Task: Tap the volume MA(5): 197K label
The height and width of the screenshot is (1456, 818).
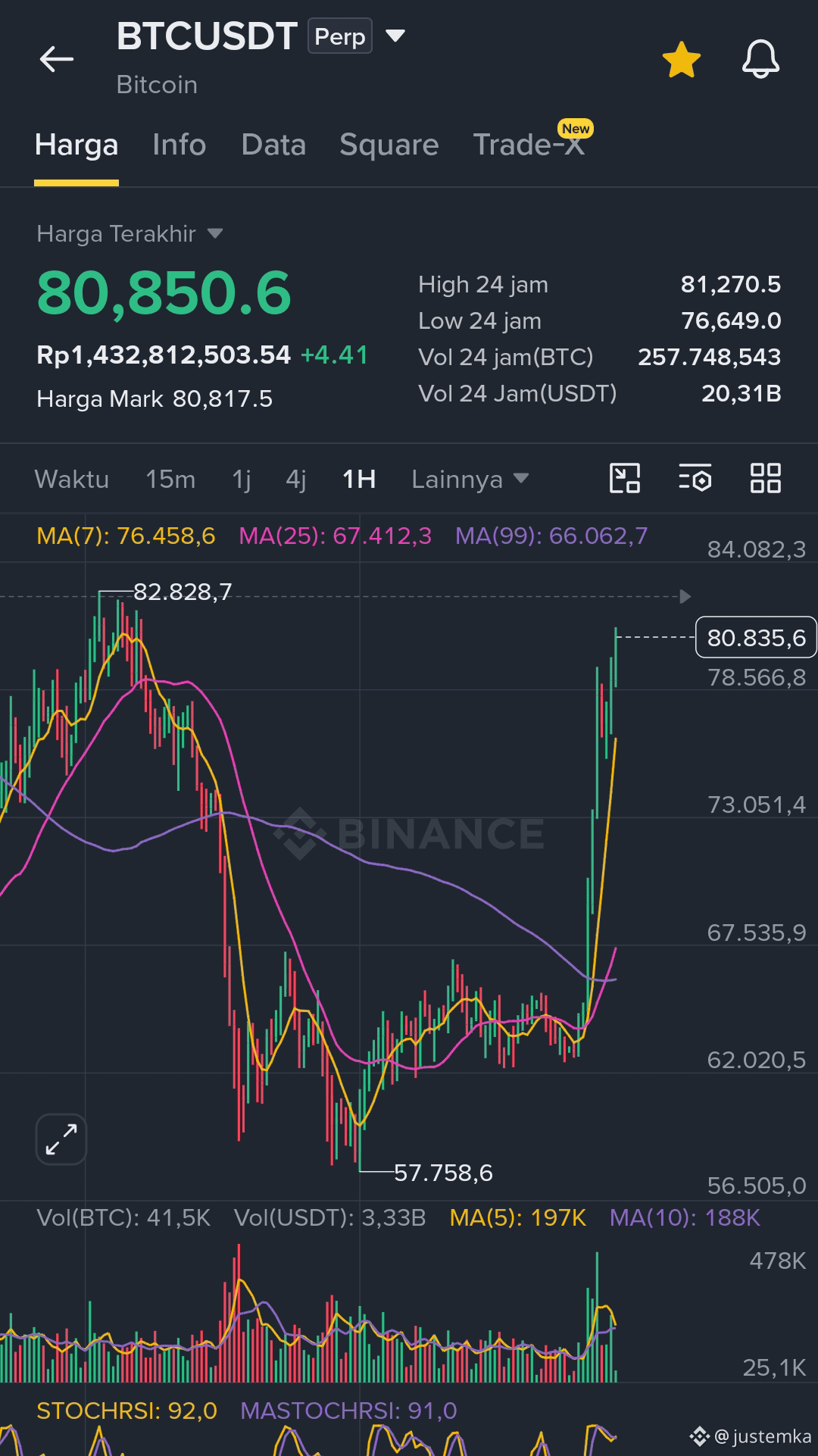Action: 518,1218
